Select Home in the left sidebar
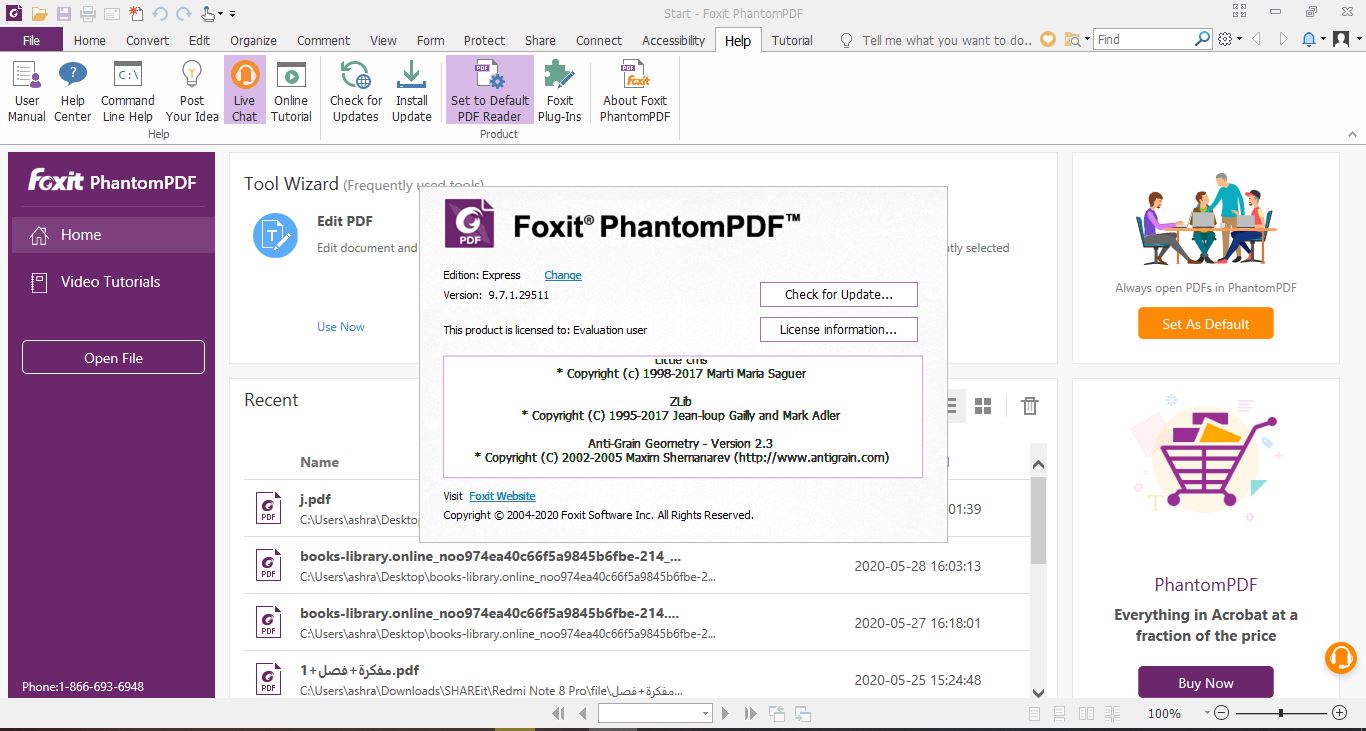The height and width of the screenshot is (731, 1366). [x=112, y=235]
